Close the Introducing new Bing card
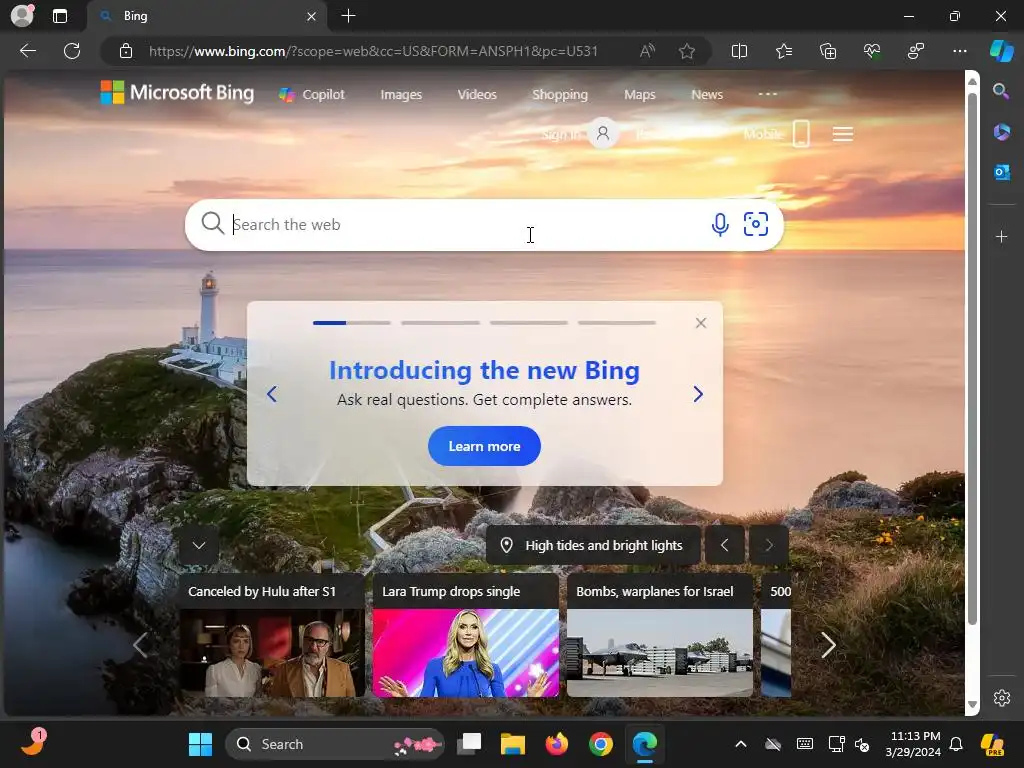The image size is (1024, 768). pos(701,323)
